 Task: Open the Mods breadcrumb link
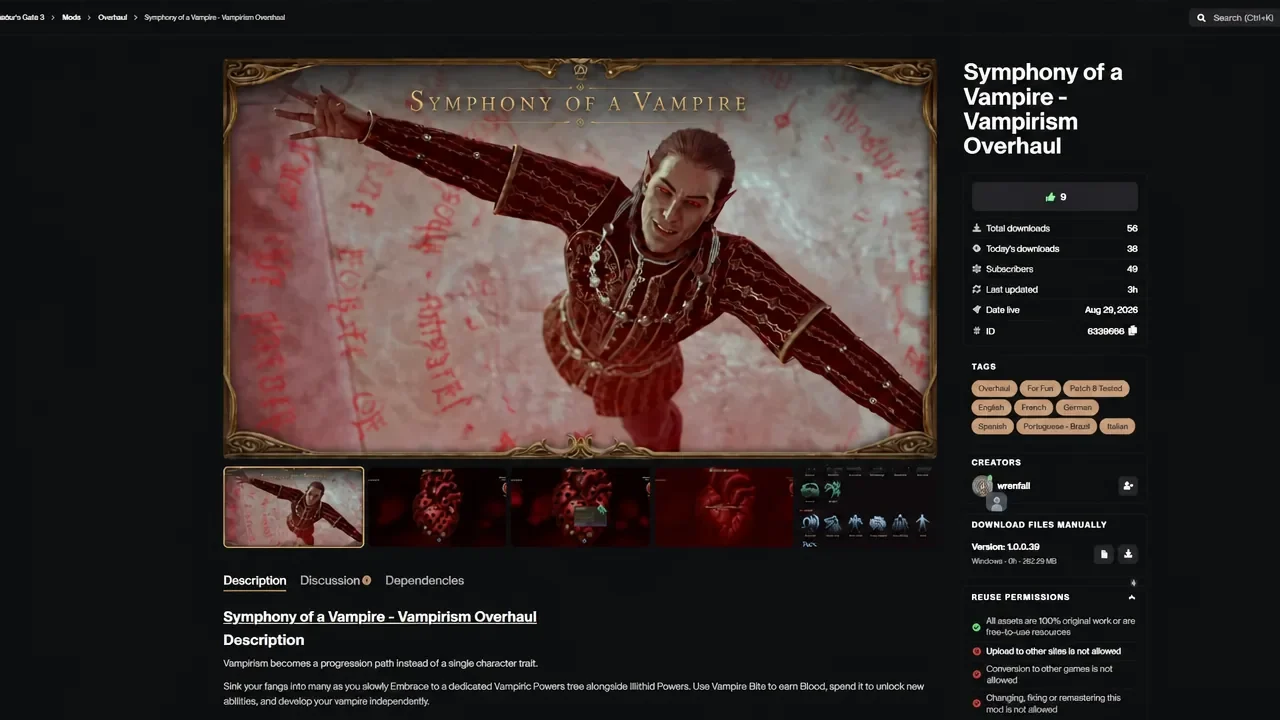[x=71, y=17]
